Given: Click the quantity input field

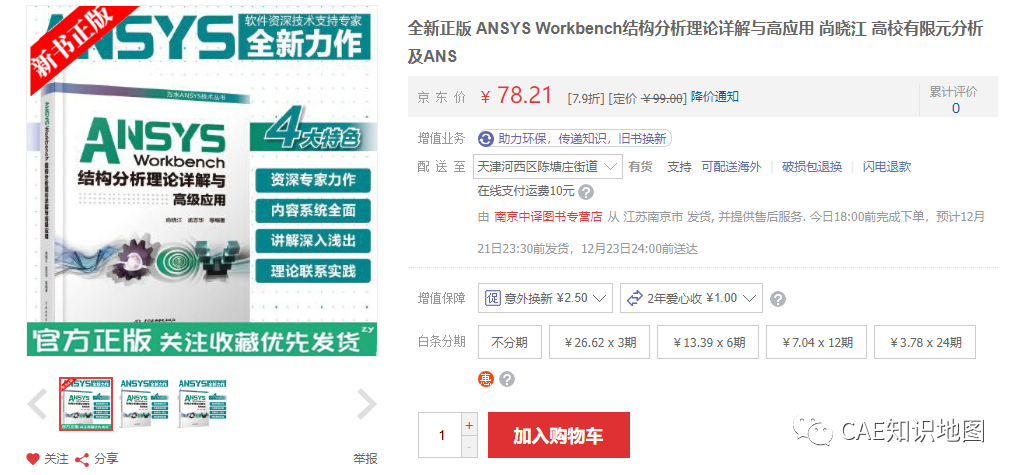Looking at the screenshot, I should 440,436.
